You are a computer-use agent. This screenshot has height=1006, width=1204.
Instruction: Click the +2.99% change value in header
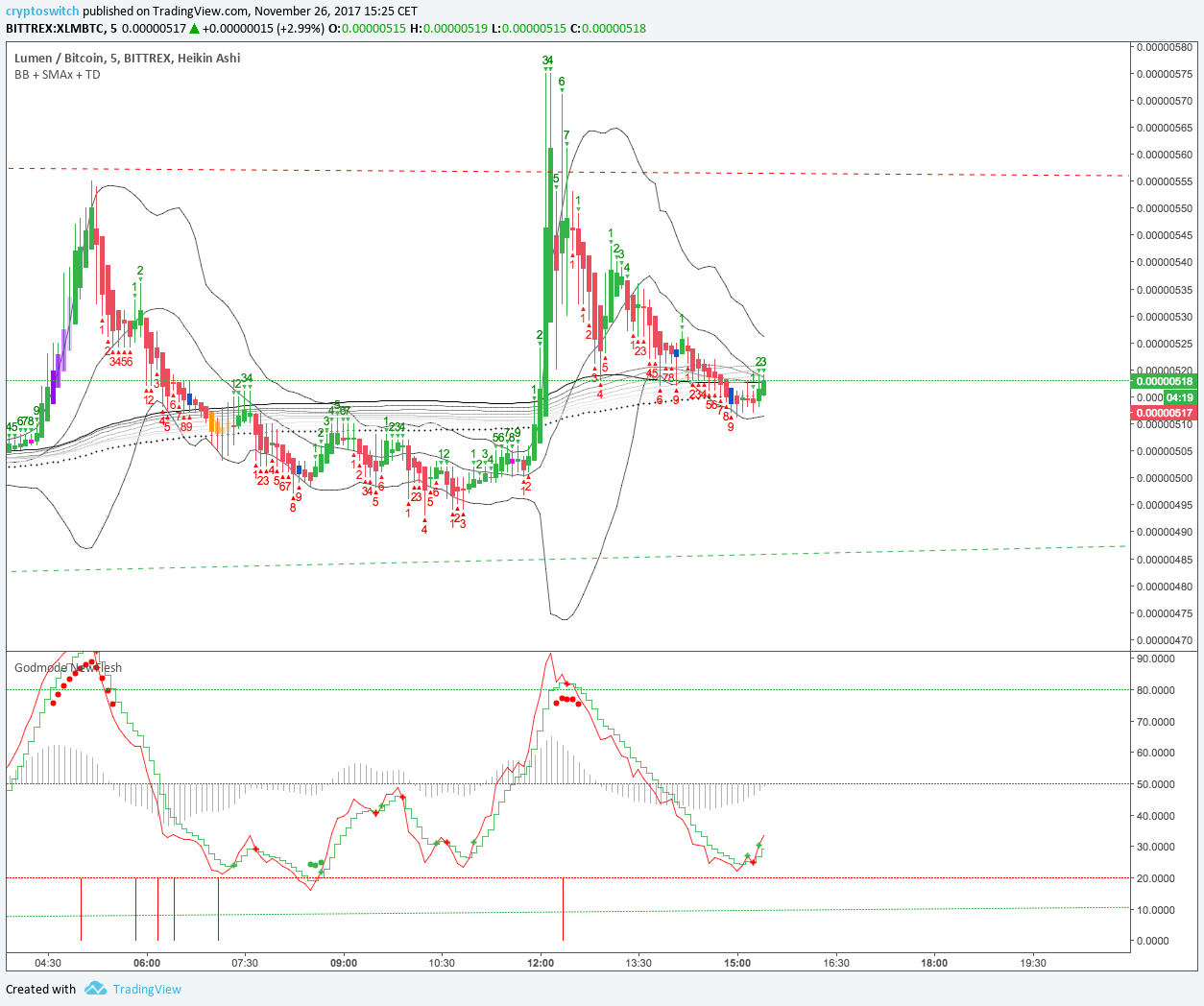point(300,28)
